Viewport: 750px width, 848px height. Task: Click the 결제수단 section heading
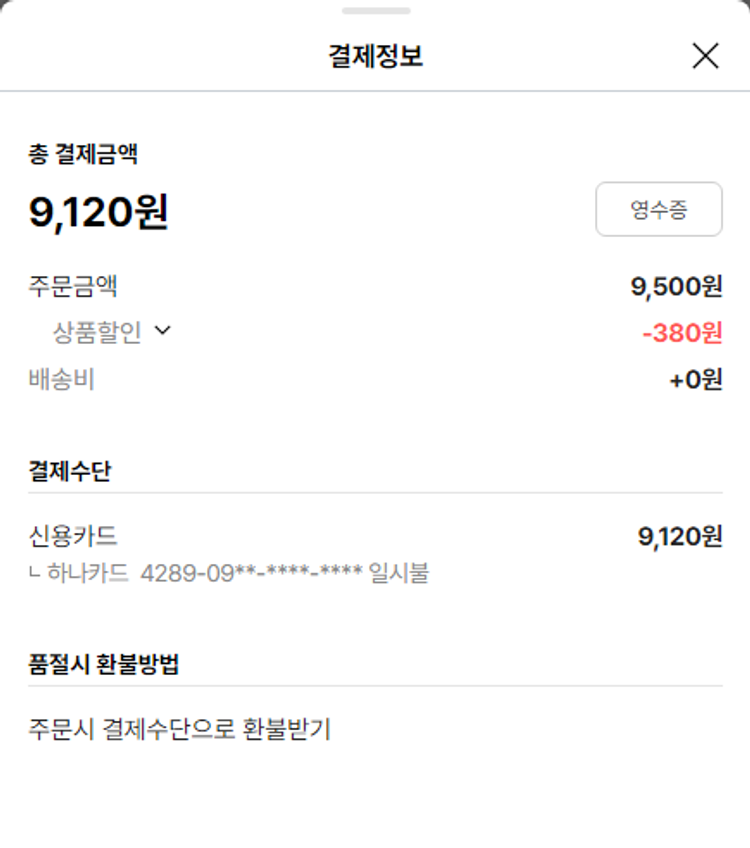[x=70, y=471]
